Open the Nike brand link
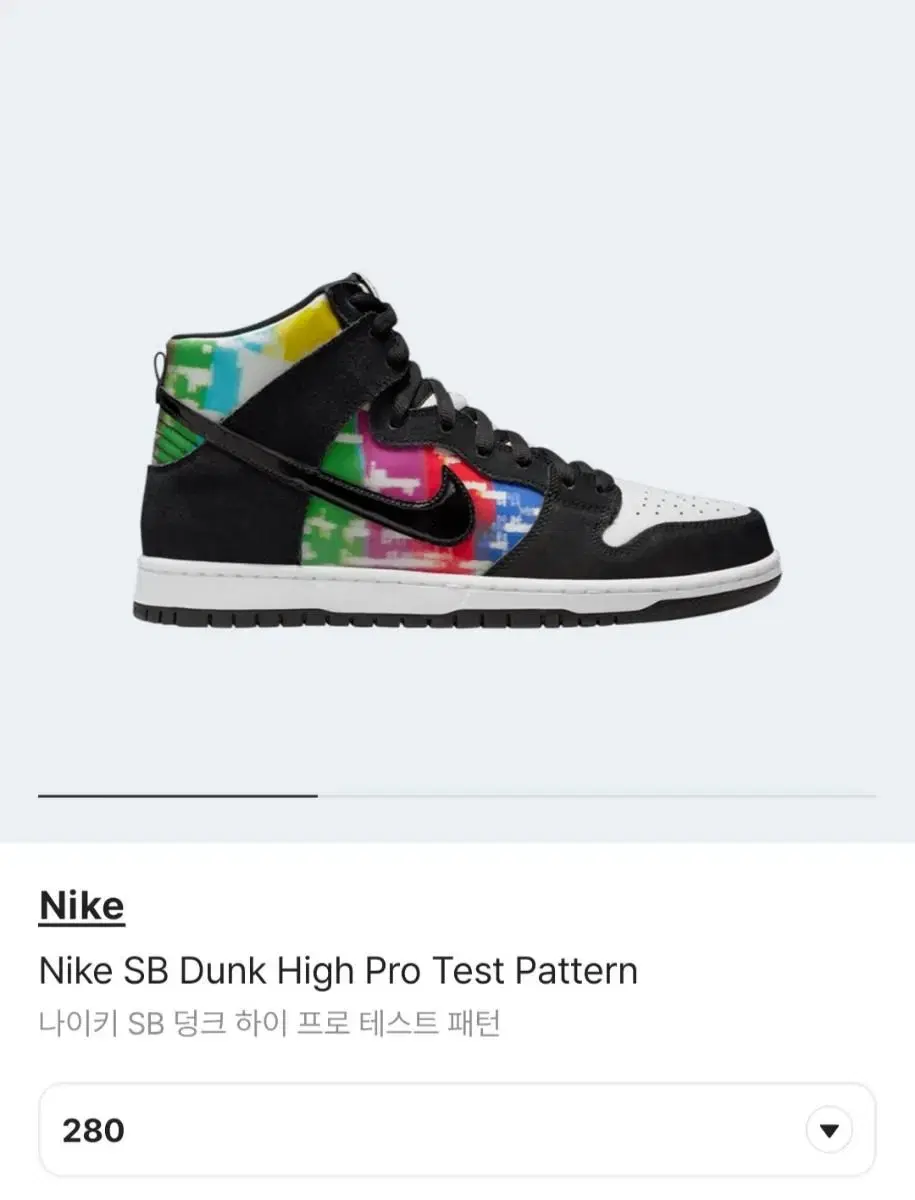 (82, 906)
